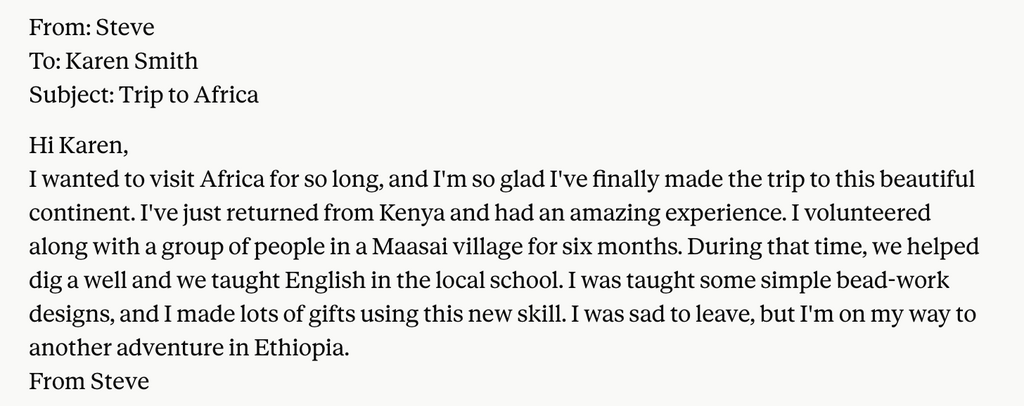Click the sender name Steve in the From line
The height and width of the screenshot is (406, 1024).
[125, 27]
